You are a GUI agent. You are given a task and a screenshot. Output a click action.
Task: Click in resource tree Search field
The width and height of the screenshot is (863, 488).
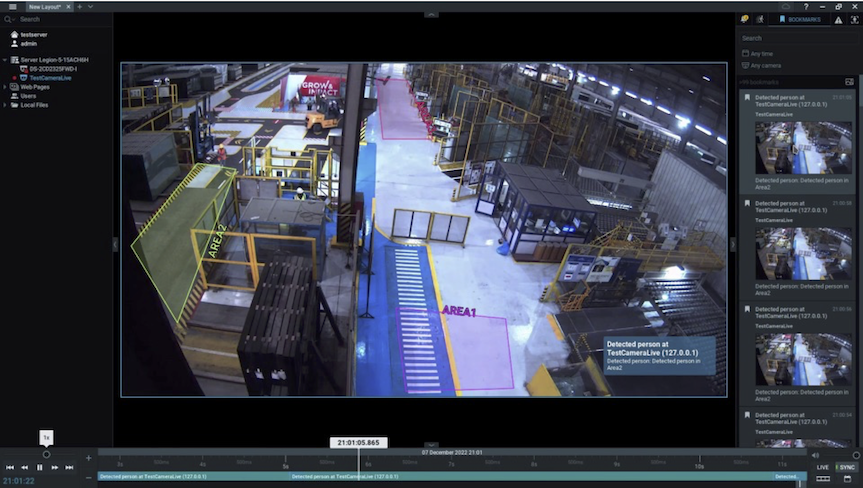63,19
